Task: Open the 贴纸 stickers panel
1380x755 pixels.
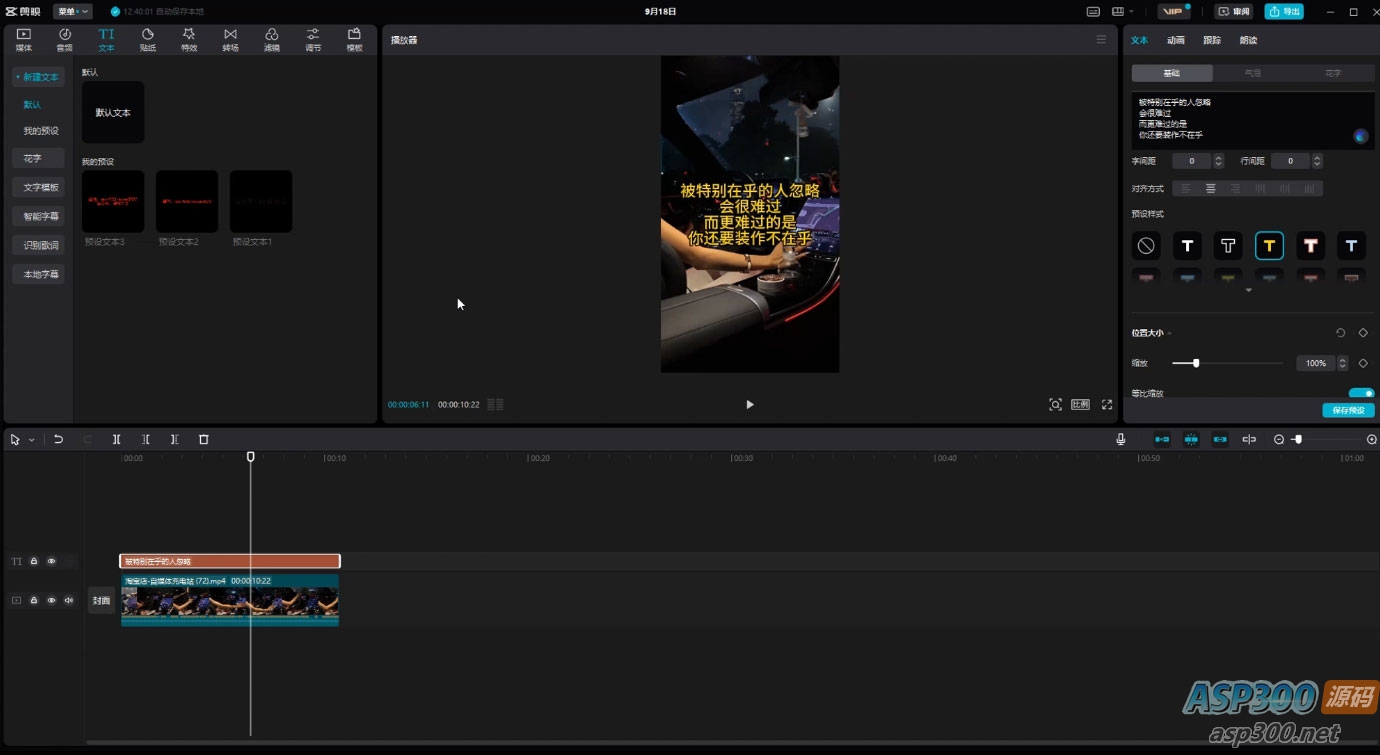Action: tap(147, 39)
